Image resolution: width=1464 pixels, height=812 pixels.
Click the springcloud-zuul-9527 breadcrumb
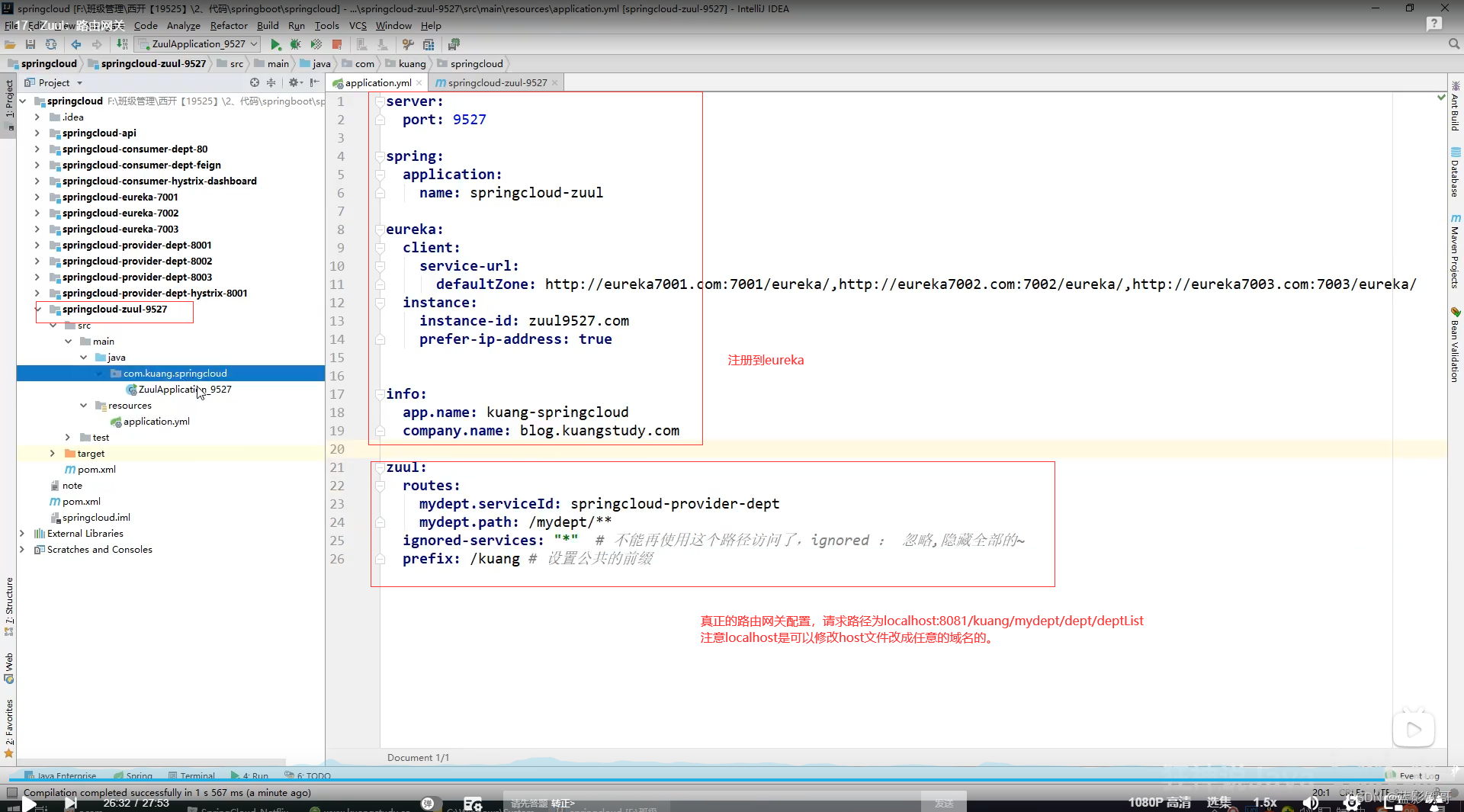(147, 63)
